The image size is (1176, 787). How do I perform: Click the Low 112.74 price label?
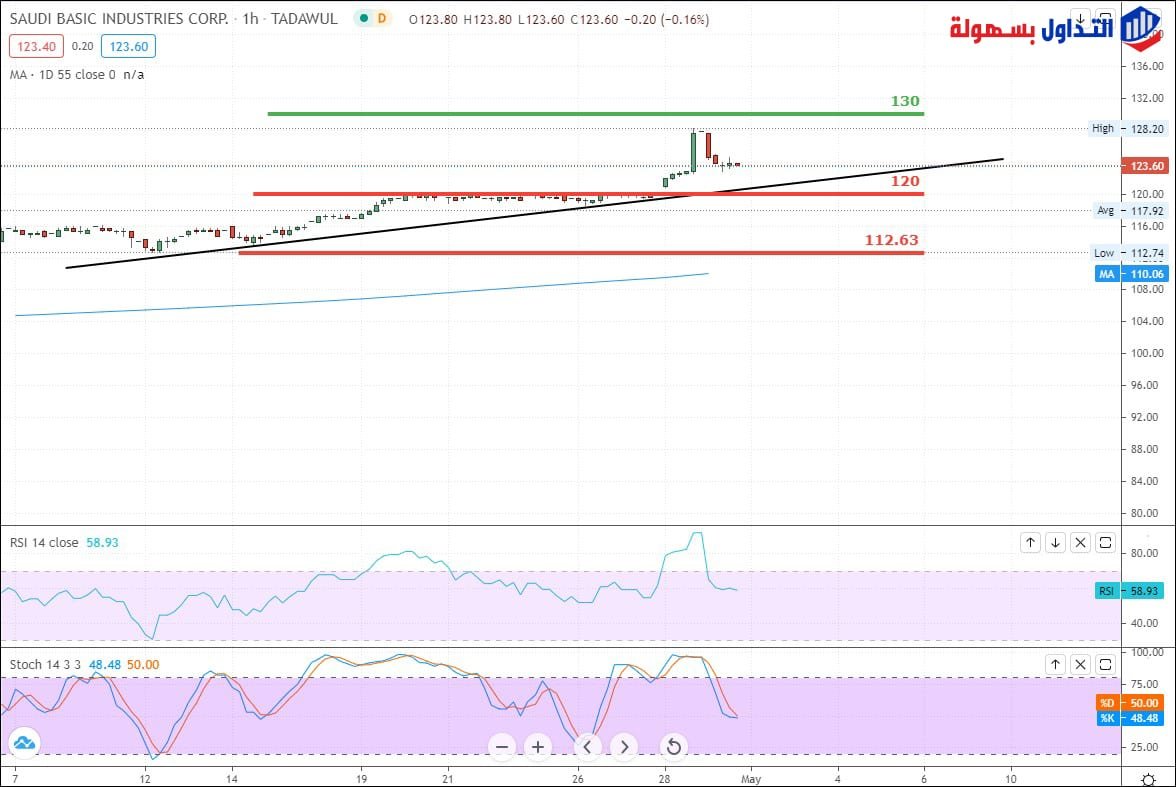coord(1129,253)
